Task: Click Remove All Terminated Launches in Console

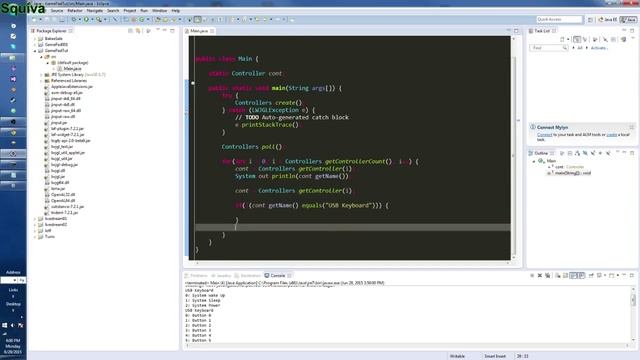Action: click(547, 276)
